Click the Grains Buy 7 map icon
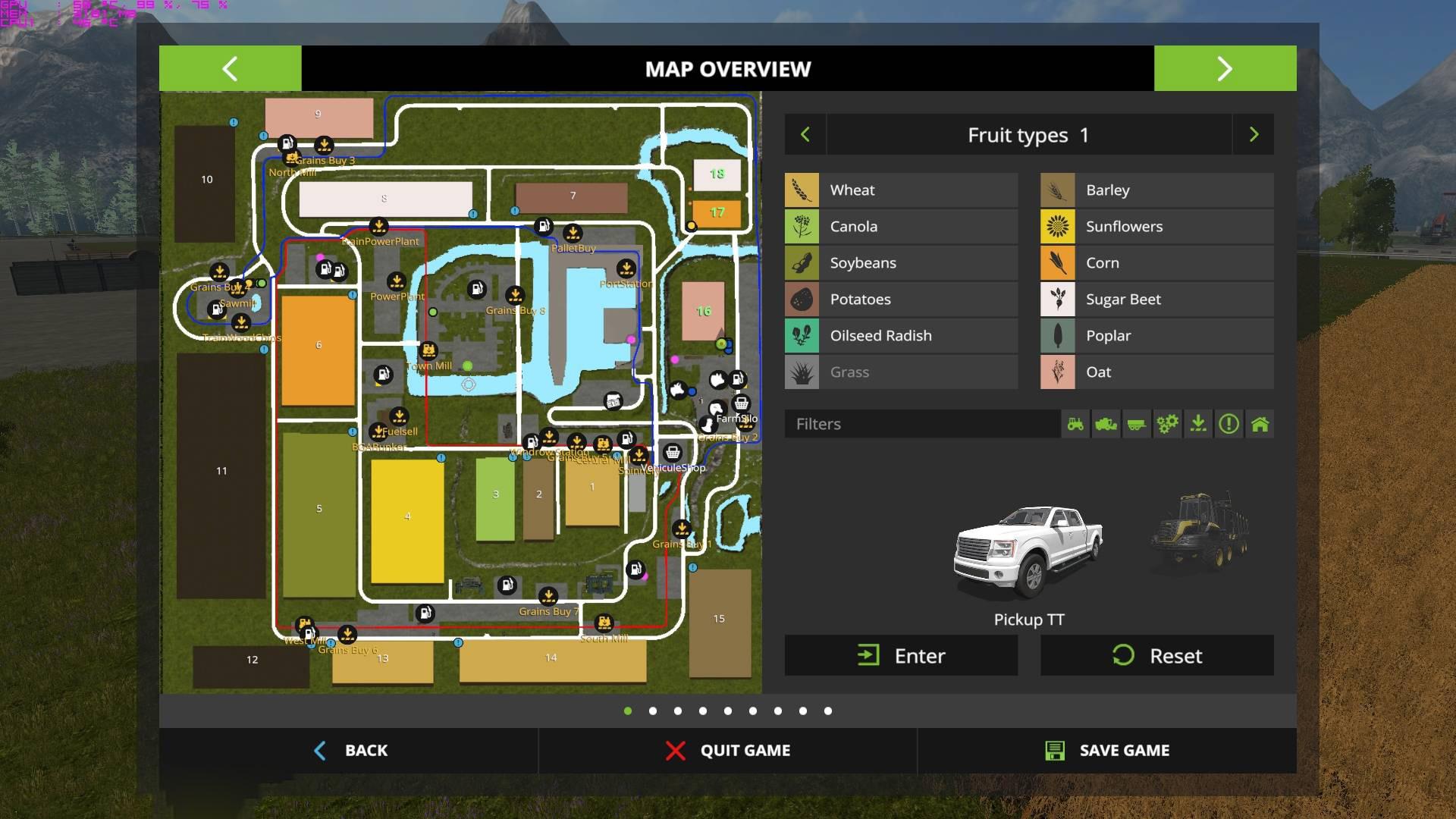Screen dimensions: 1456x819 point(548,596)
